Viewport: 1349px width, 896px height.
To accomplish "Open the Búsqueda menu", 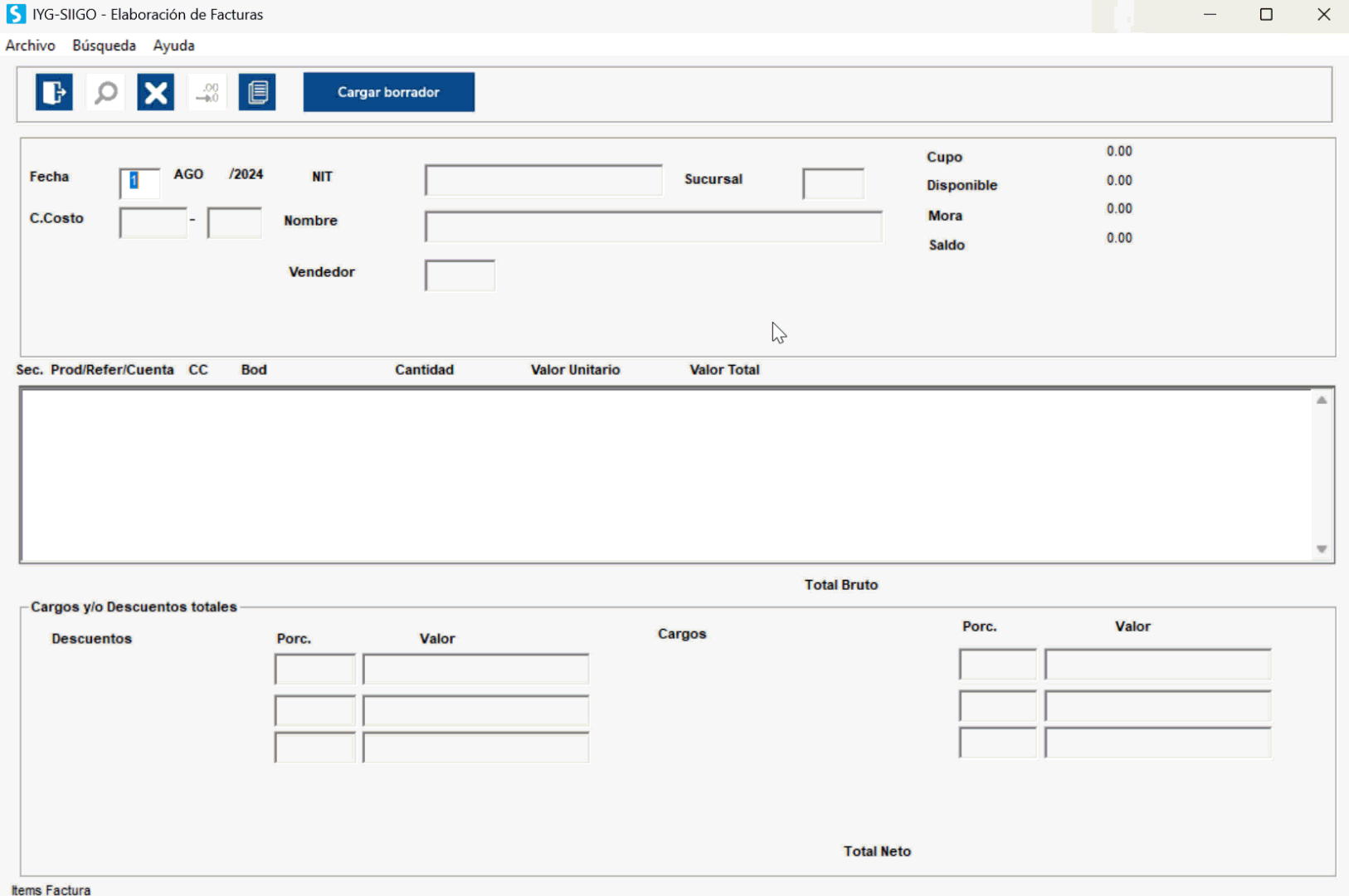I will 105,46.
